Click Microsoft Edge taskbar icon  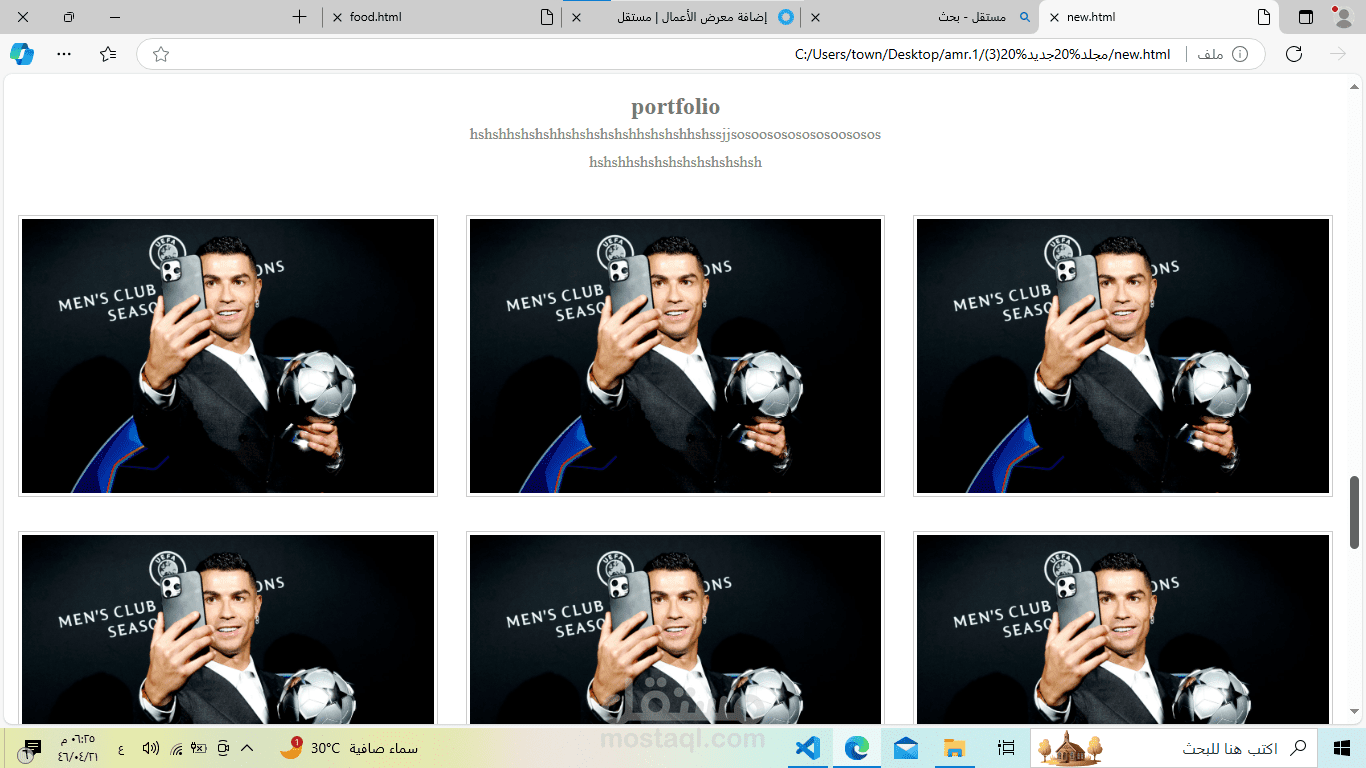point(857,747)
